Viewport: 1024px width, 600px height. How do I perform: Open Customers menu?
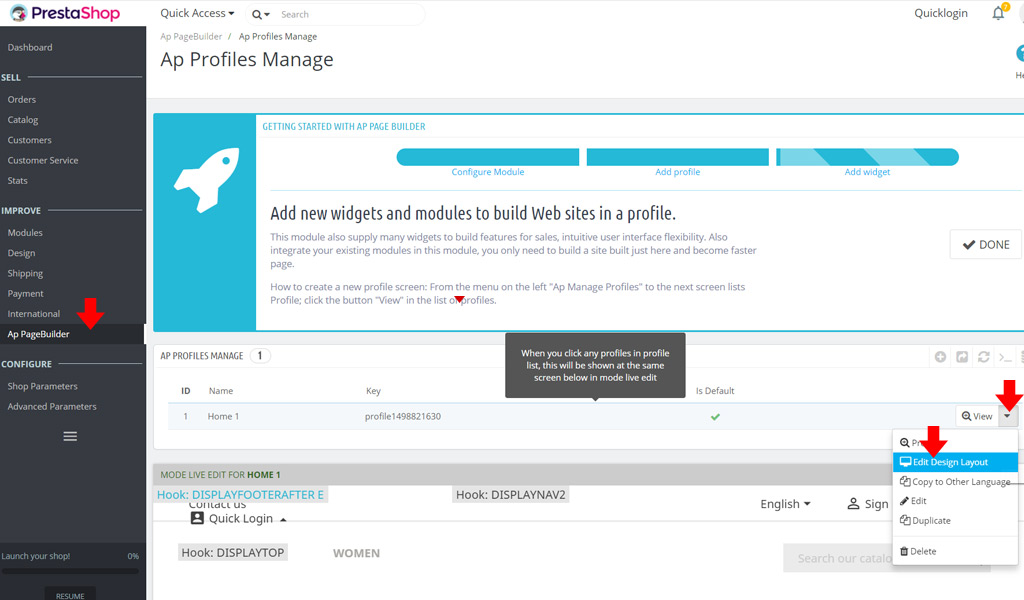(x=29, y=140)
